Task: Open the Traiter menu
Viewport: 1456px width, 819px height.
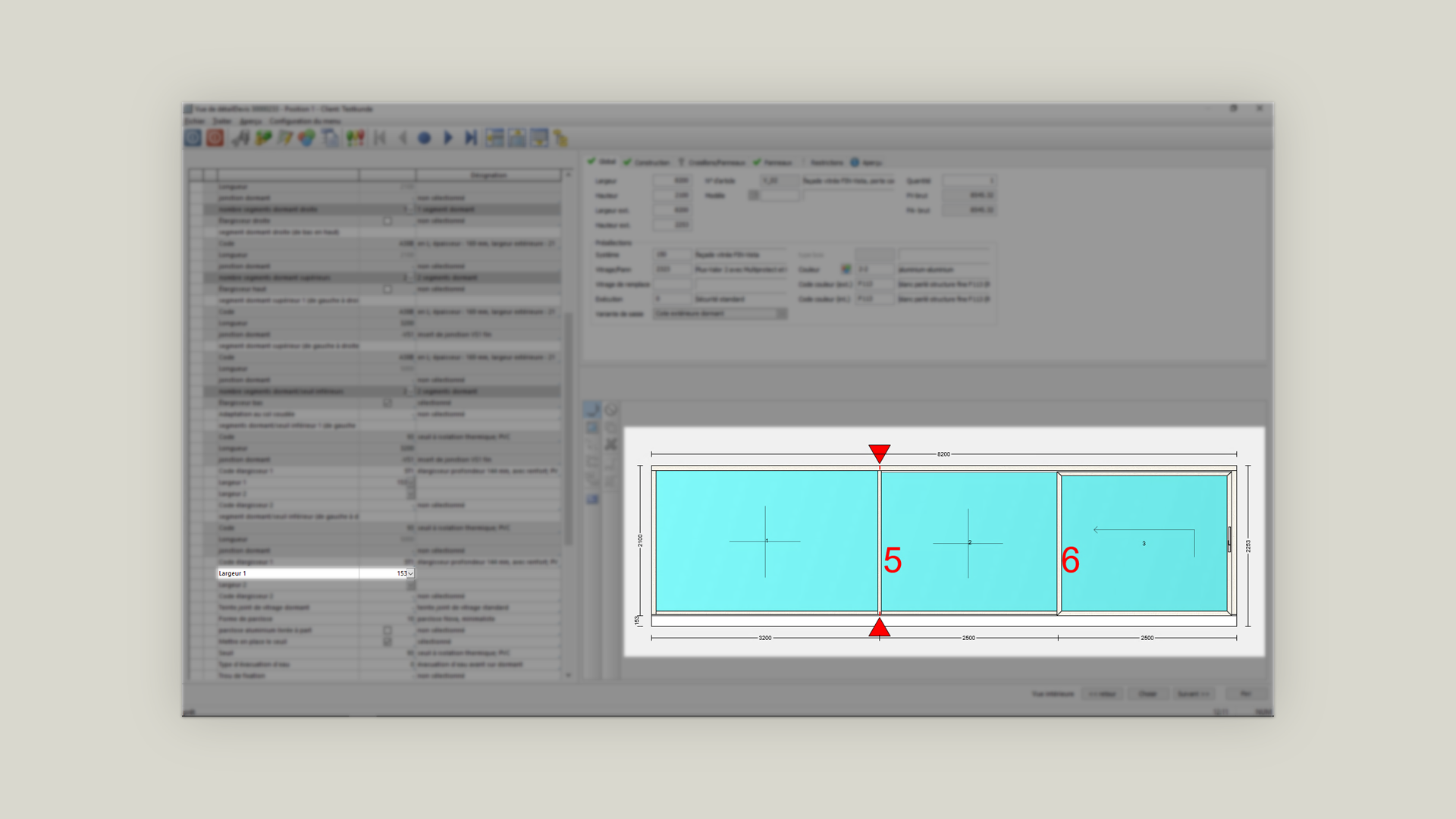Action: coord(222,121)
